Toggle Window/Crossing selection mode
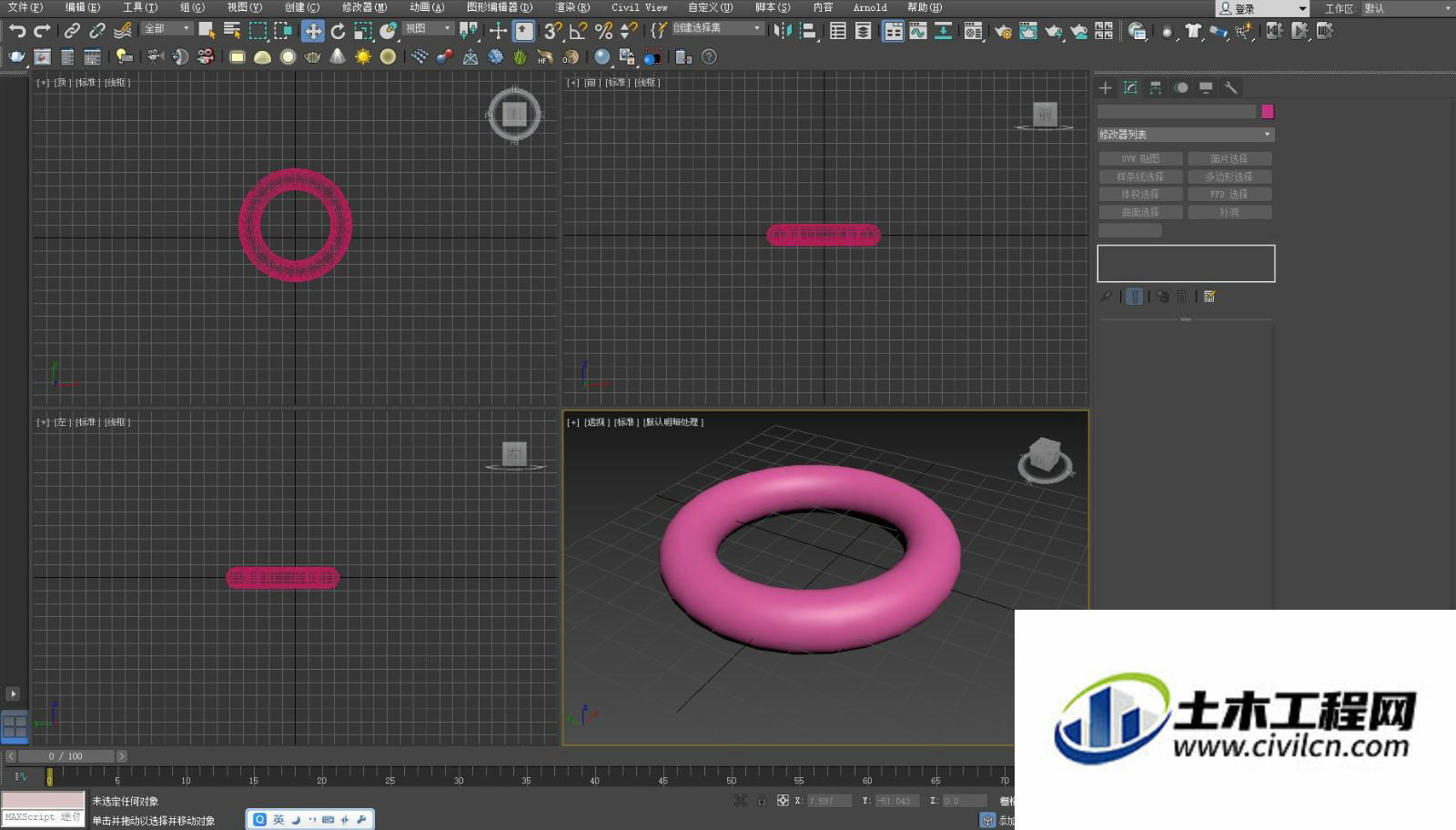This screenshot has width=1456, height=830. click(284, 31)
